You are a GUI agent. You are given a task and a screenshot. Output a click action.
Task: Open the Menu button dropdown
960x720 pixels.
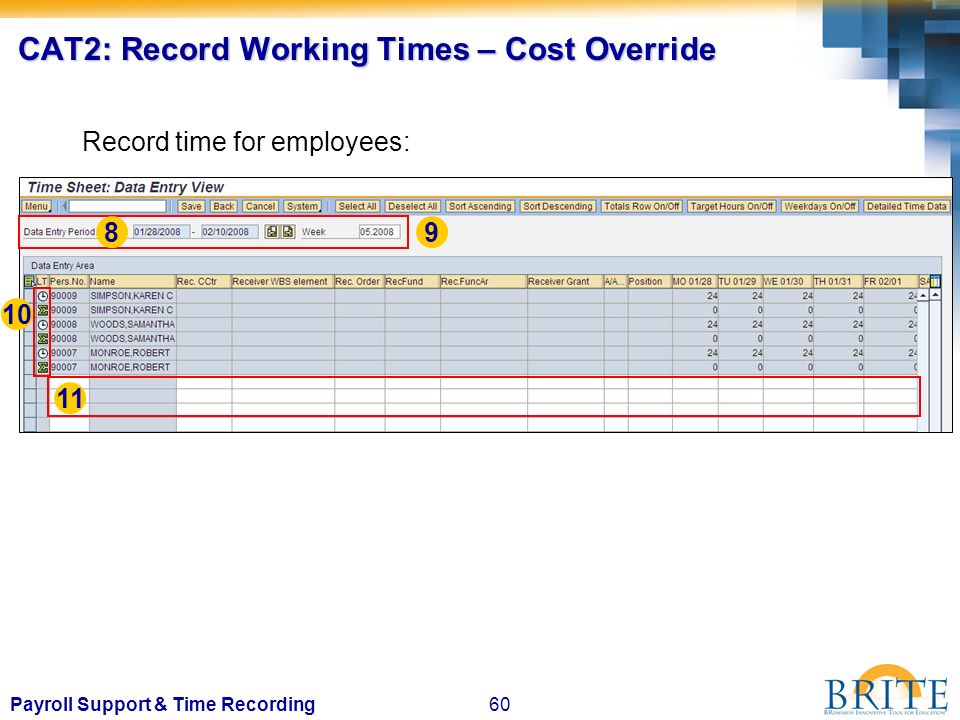point(36,207)
